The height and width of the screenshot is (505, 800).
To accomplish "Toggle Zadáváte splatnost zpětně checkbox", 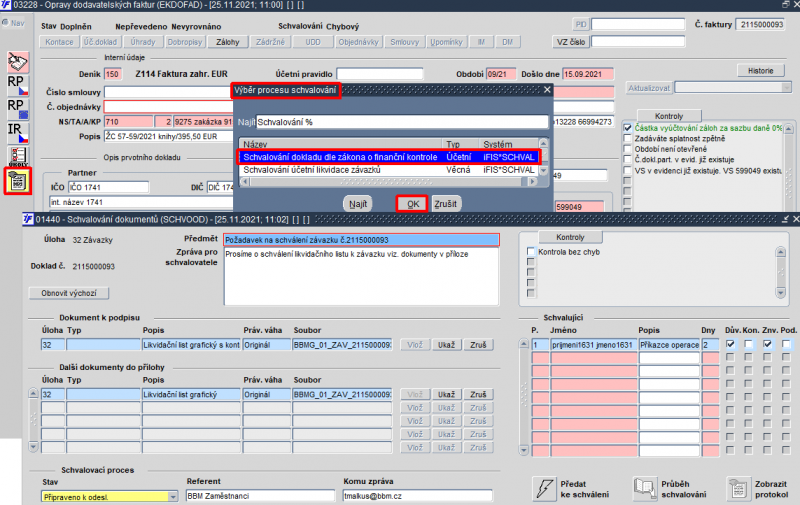I will pyautogui.click(x=628, y=138).
